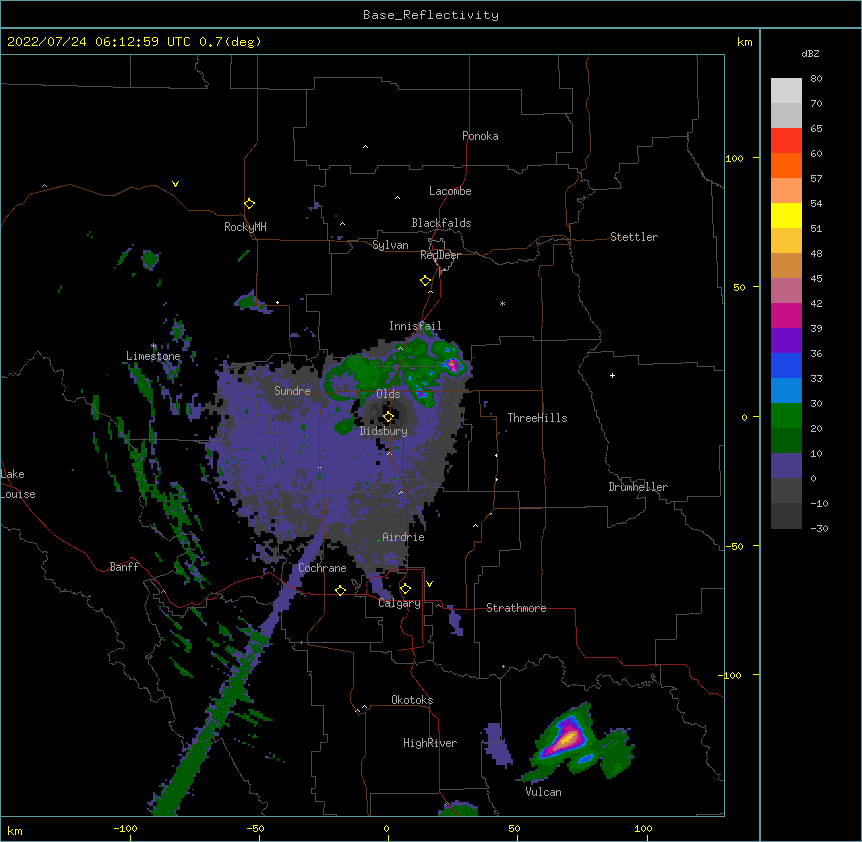Image resolution: width=862 pixels, height=842 pixels.
Task: Click the white asterisk marker east of Innisfail
Action: [502, 303]
